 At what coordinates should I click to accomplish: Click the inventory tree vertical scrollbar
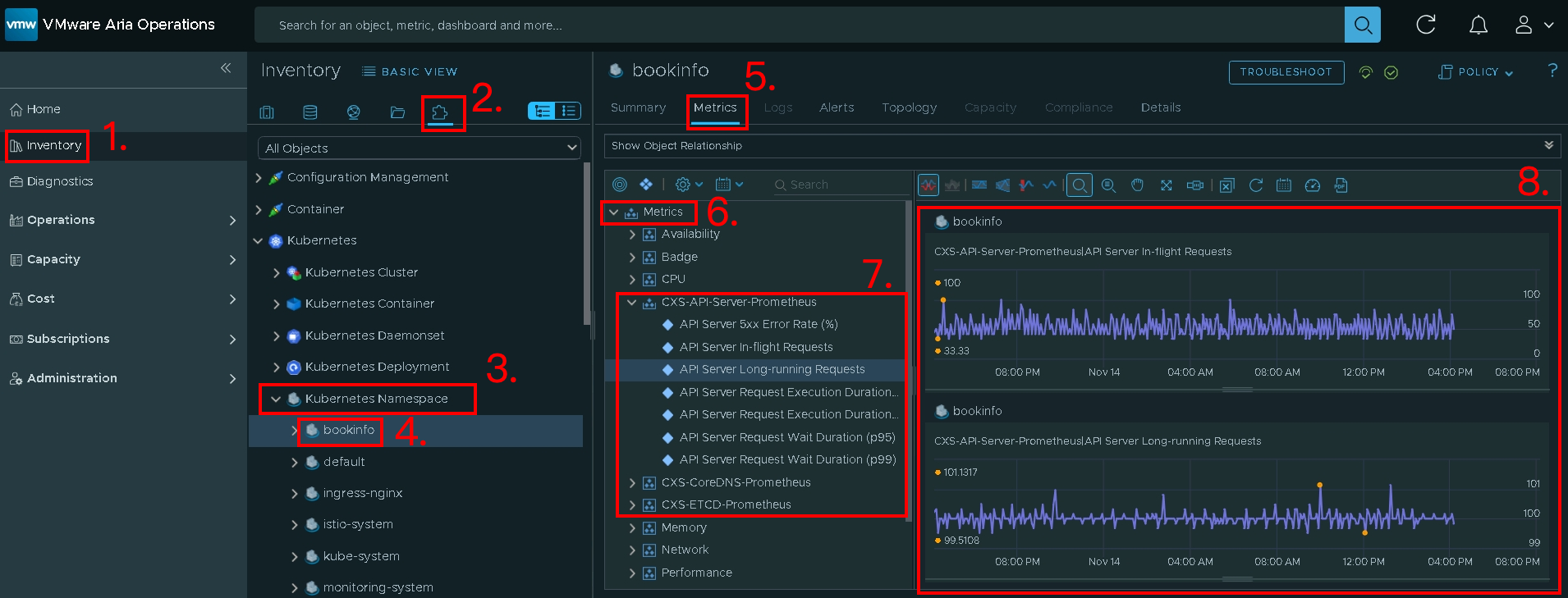[x=587, y=244]
